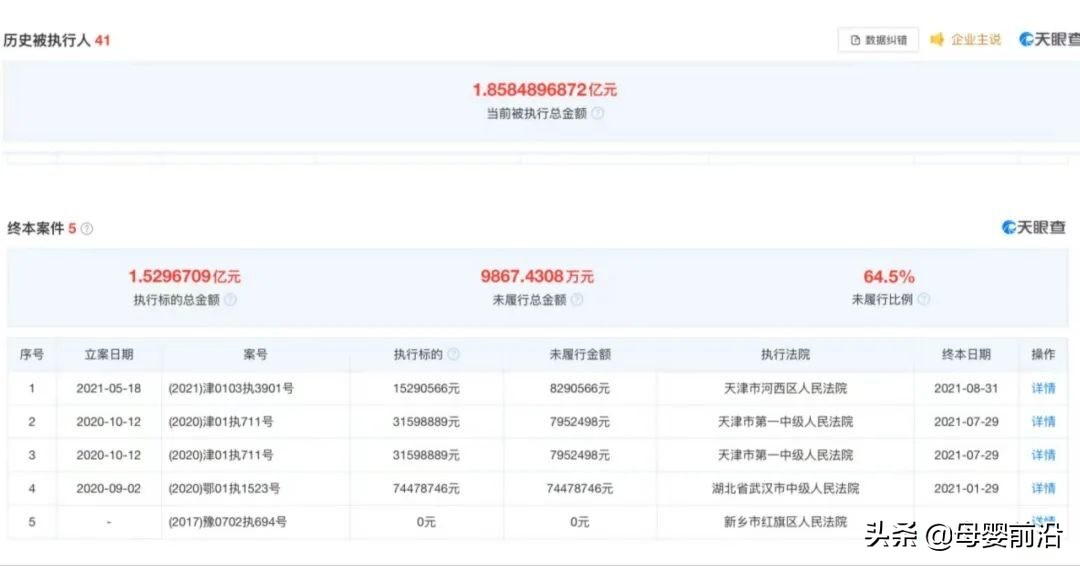Click help icon beside 当前被执行总金额
This screenshot has width=1080, height=566.
598,114
